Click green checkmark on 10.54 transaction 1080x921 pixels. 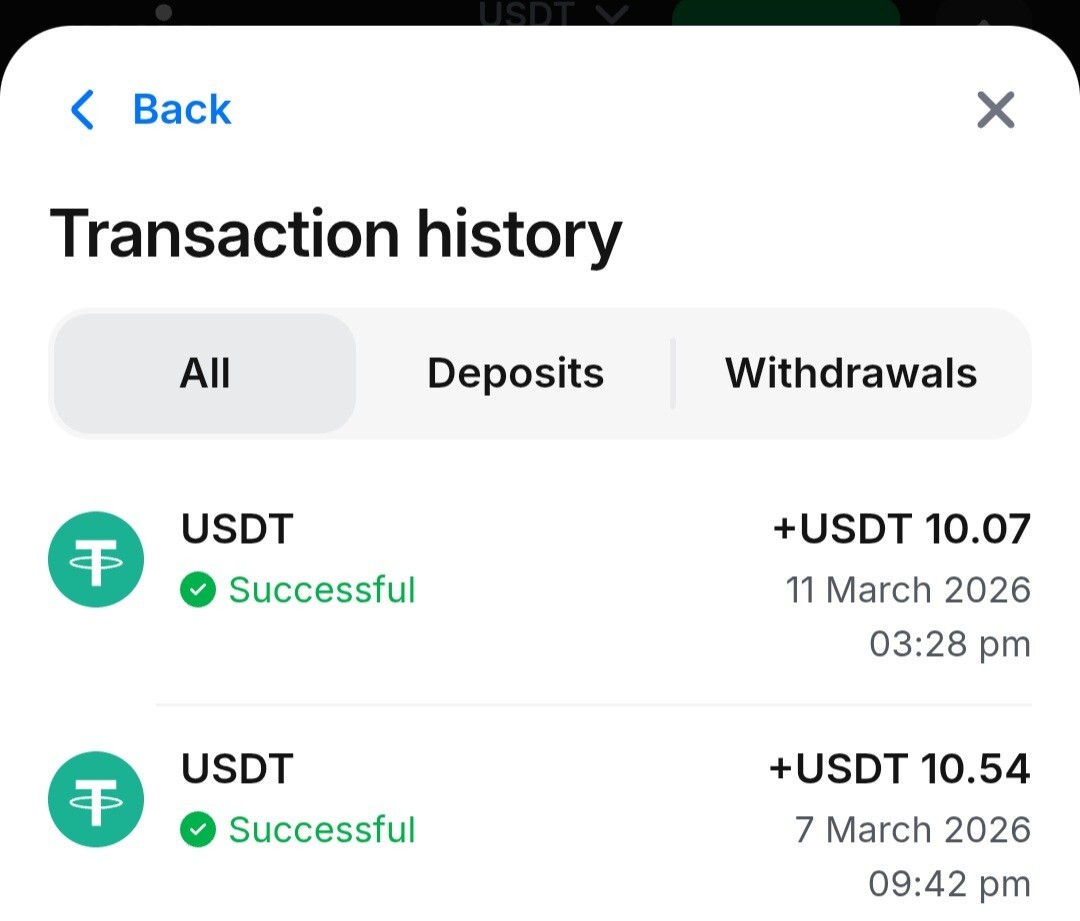198,830
